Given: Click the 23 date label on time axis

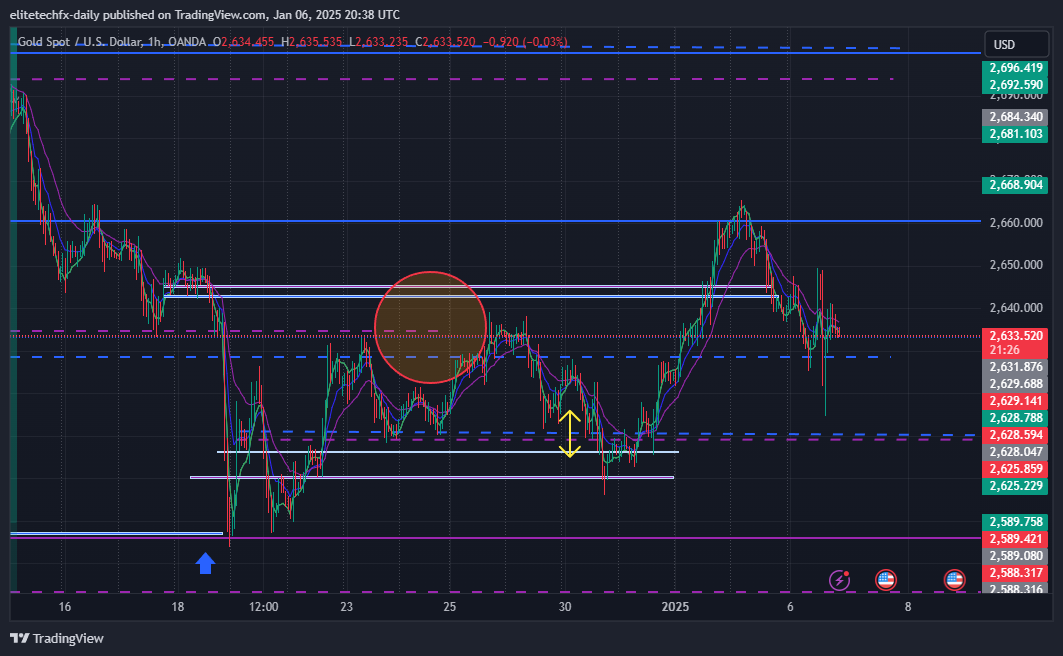Looking at the screenshot, I should 346,607.
